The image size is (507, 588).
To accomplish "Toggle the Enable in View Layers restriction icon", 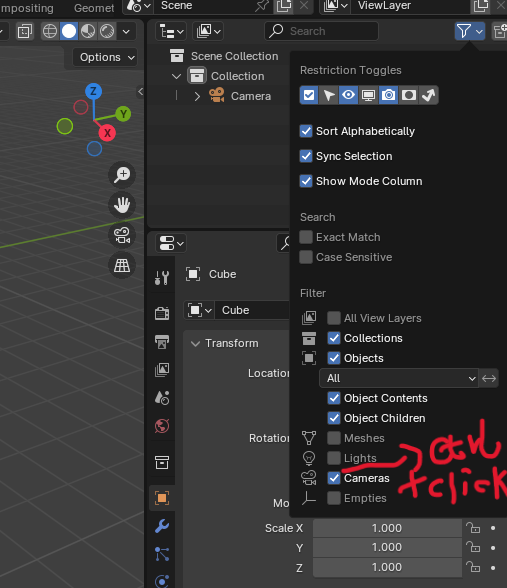I will click(309, 95).
